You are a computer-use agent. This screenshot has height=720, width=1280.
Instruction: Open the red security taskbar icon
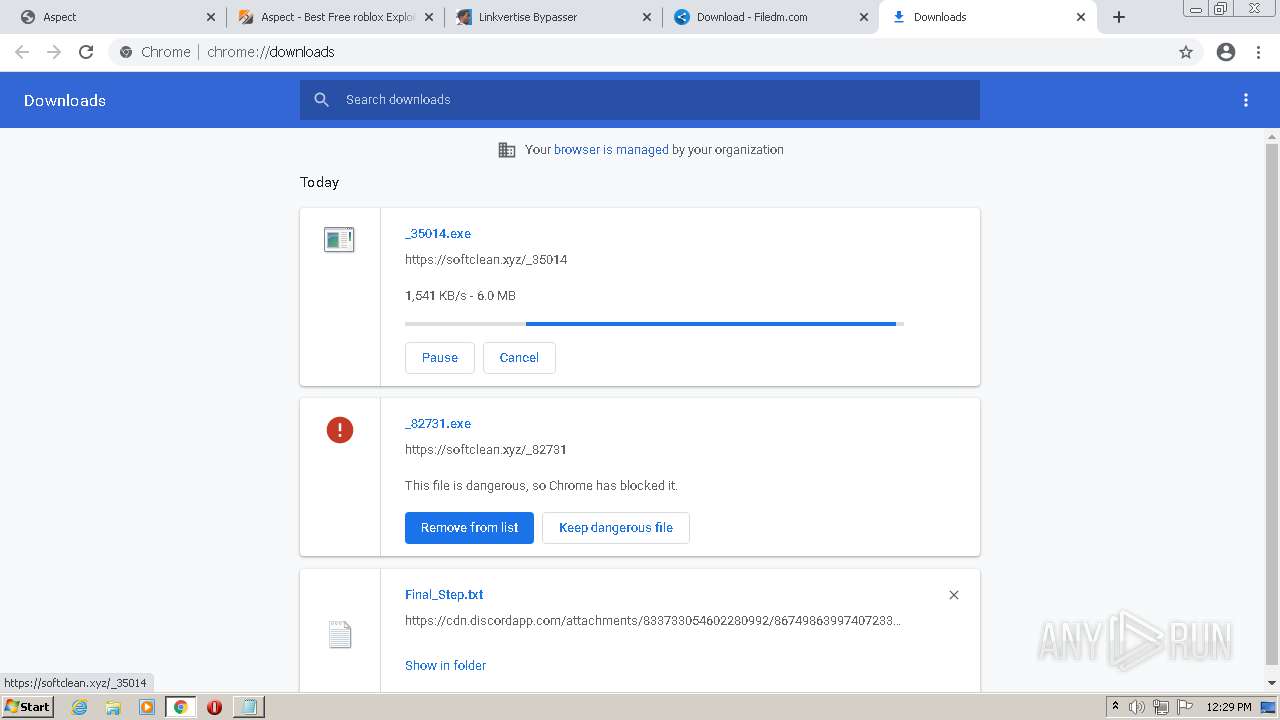[x=214, y=707]
